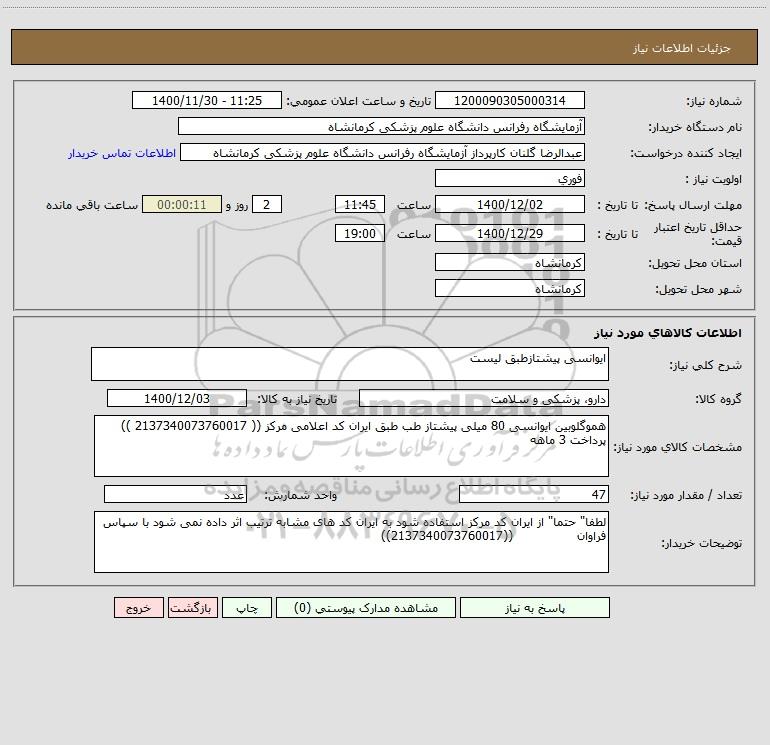Click the 'شماره نیاز:' label
The image size is (770, 745).
714,102
